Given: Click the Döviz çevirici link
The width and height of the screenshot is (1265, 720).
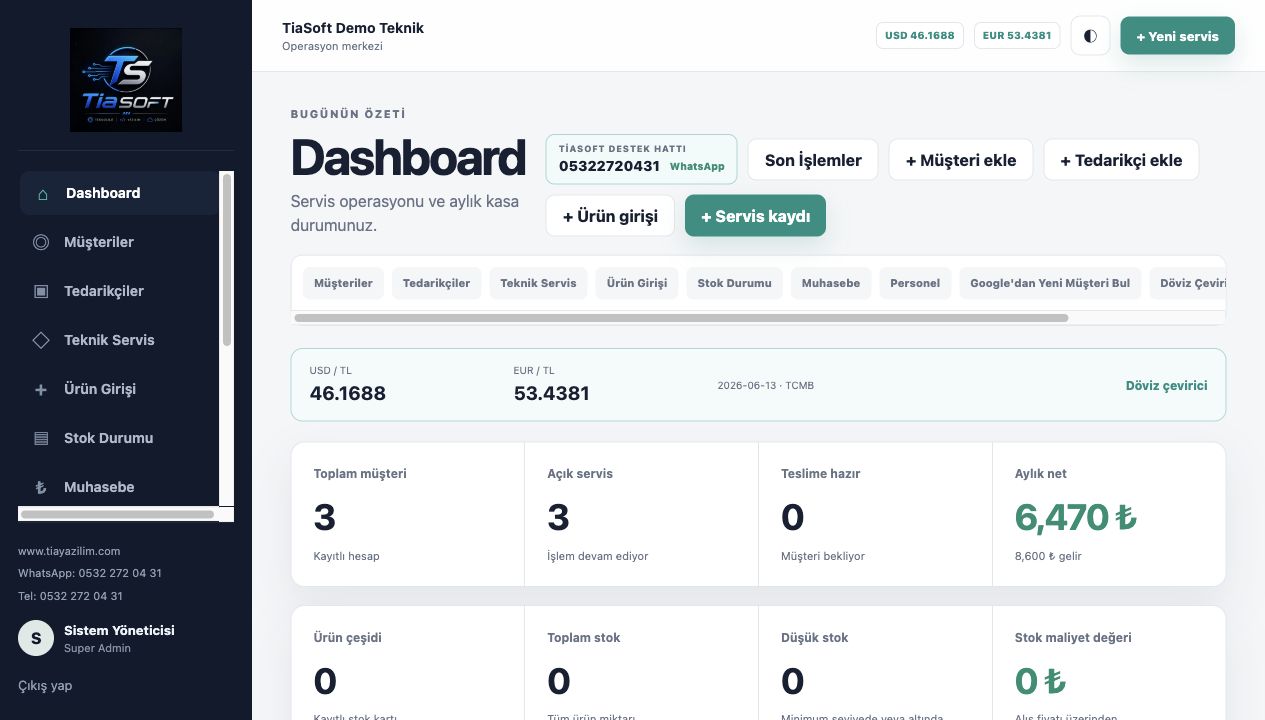Looking at the screenshot, I should point(1166,385).
